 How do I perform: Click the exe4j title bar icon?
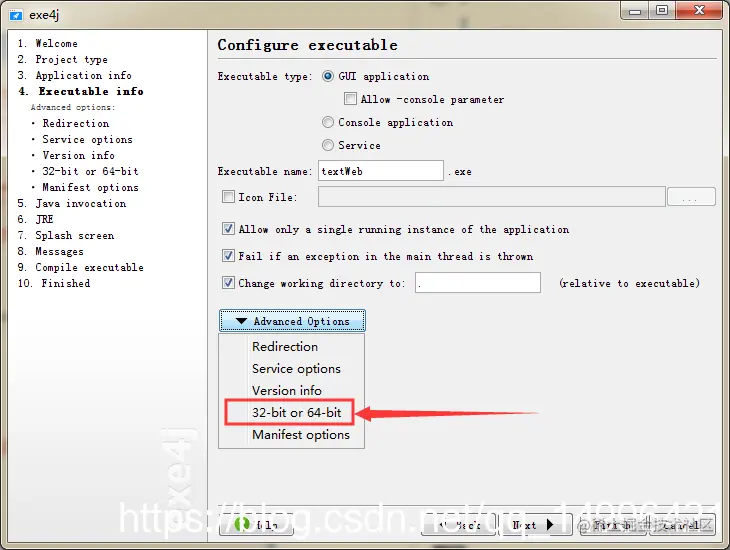point(16,15)
